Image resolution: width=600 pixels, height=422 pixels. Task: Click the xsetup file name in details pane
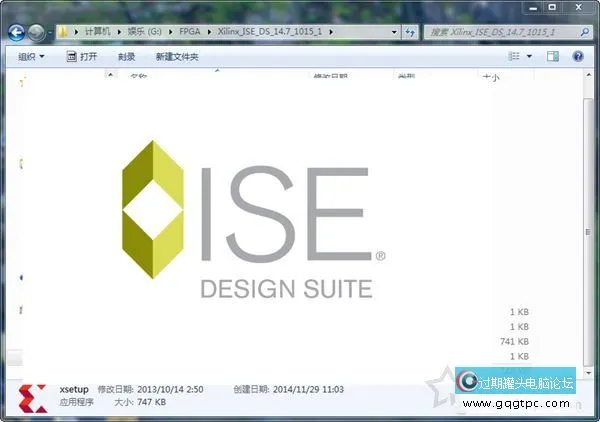click(x=74, y=389)
